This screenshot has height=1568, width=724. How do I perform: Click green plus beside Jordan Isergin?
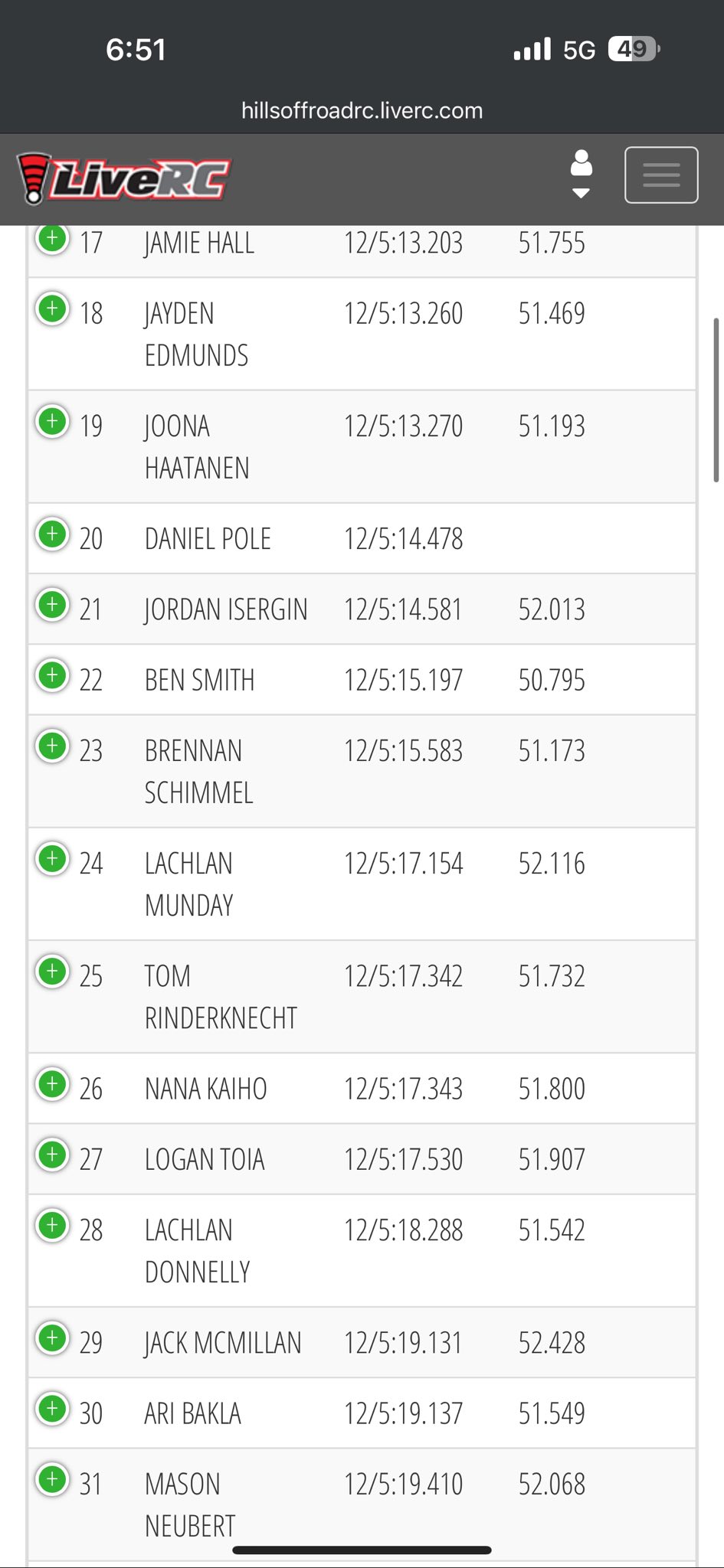tap(52, 605)
